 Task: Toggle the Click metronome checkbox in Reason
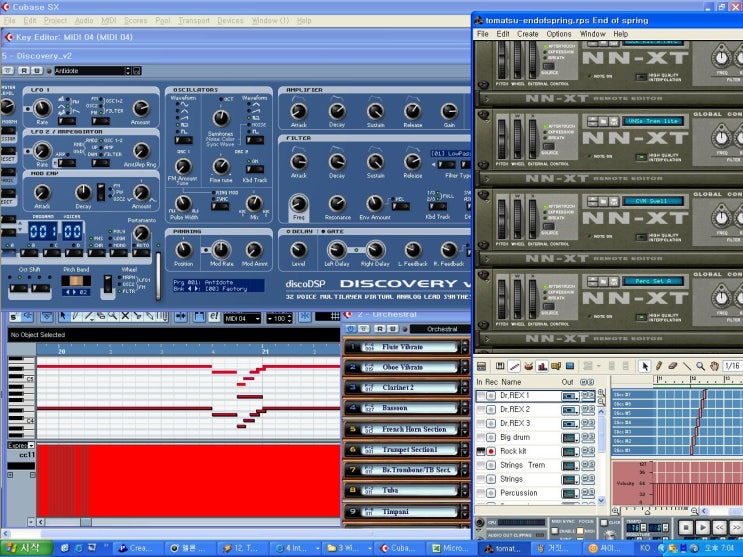coord(604,522)
